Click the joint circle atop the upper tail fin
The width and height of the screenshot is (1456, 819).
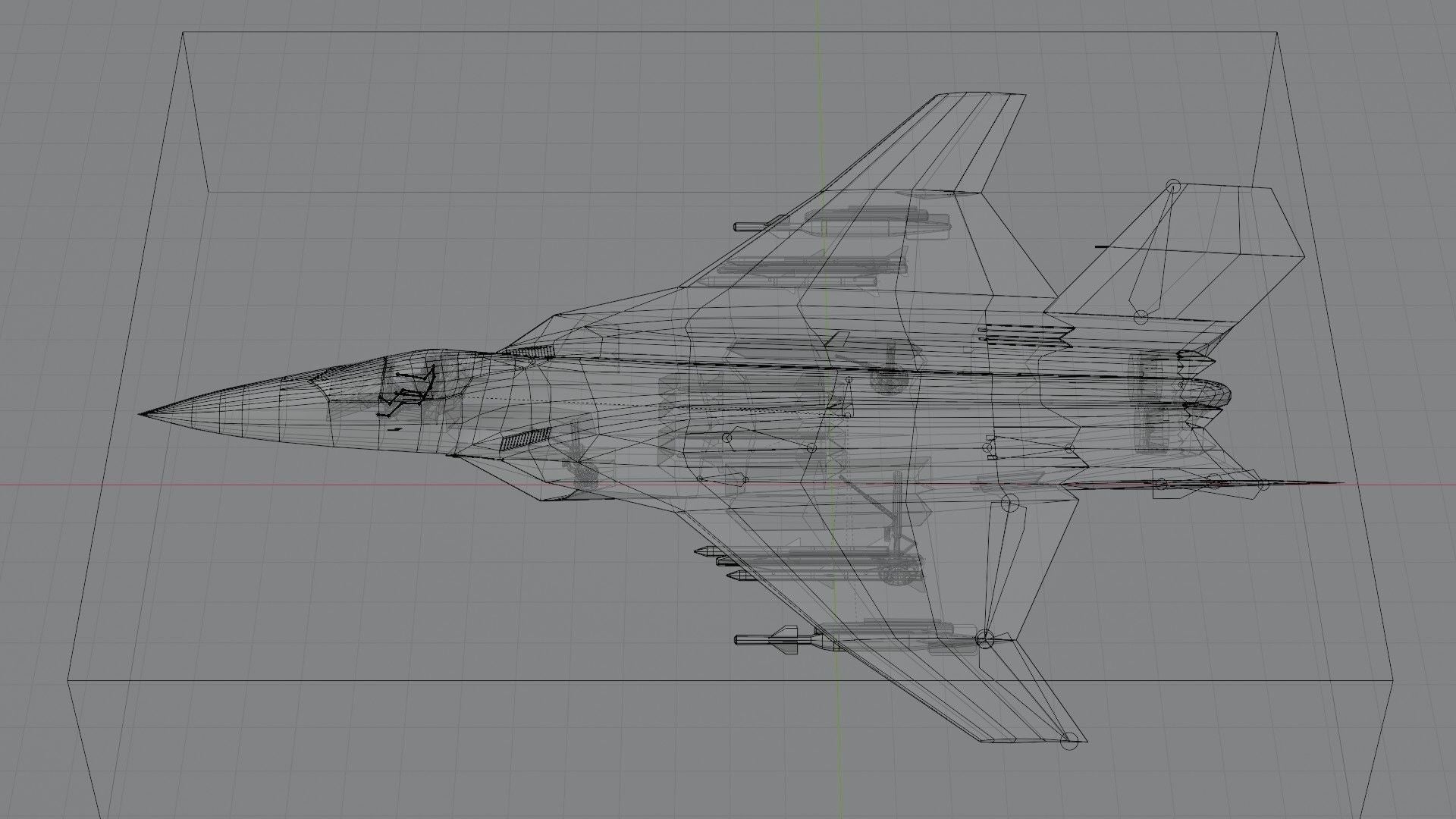[x=1173, y=186]
